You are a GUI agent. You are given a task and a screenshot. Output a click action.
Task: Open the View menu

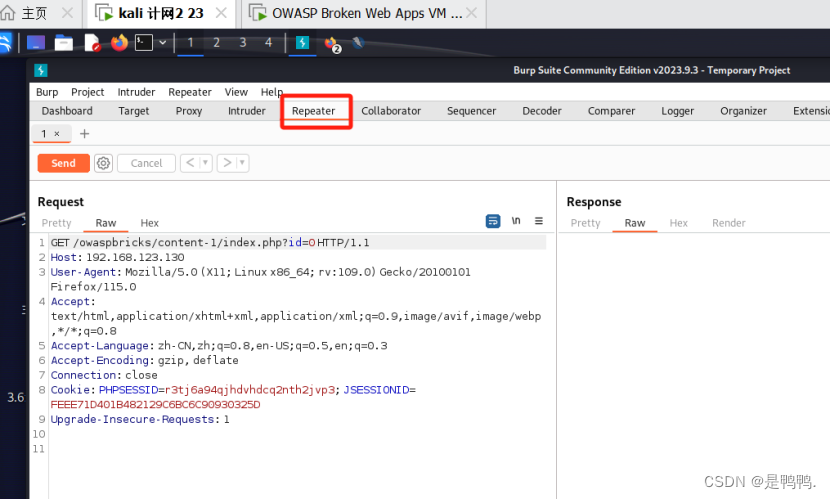point(236,92)
